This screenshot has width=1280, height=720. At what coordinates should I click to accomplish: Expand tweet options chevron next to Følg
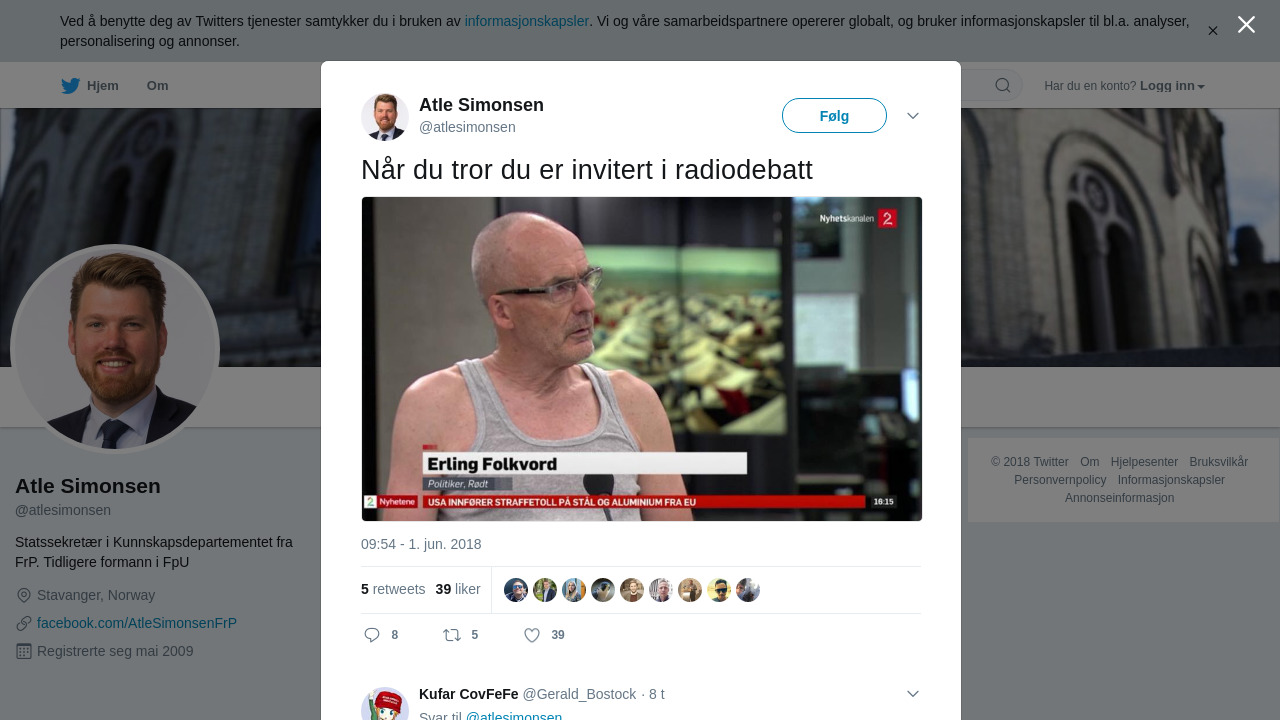[913, 116]
